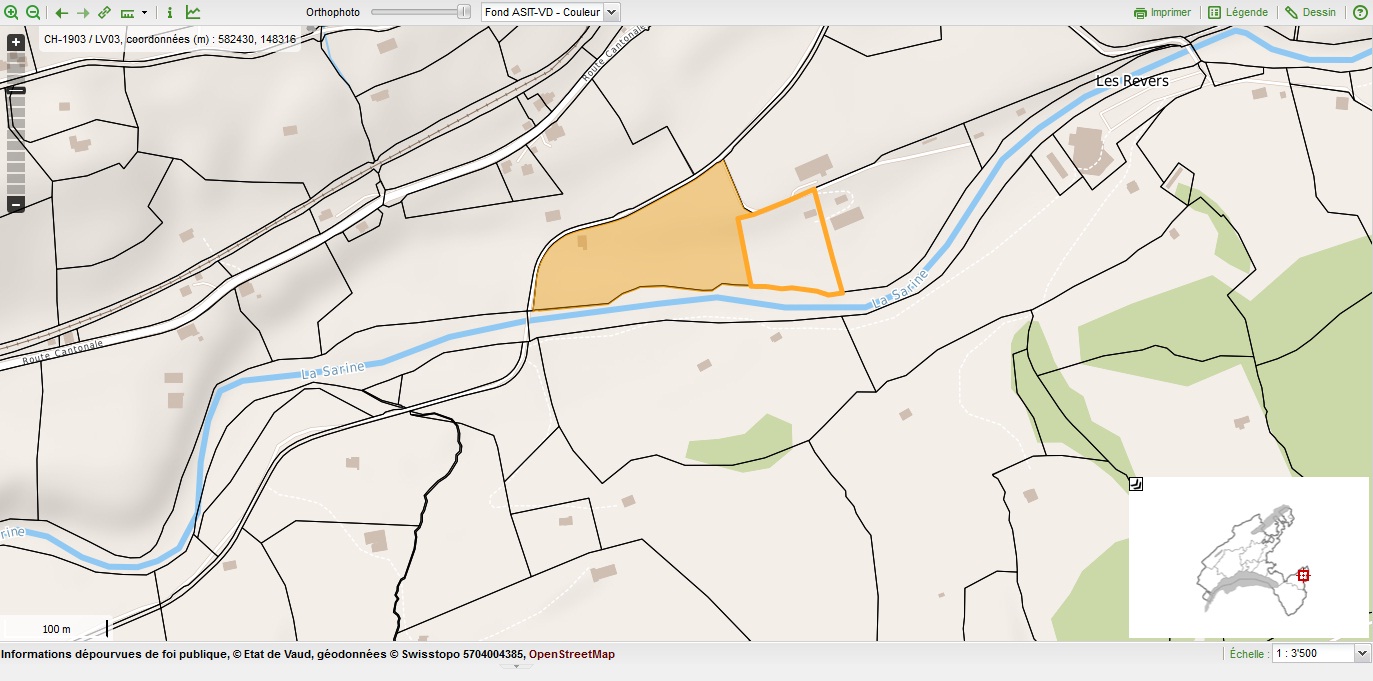Collapse the overview map toggle
Screen dimensions: 1373x681
pos(1135,484)
